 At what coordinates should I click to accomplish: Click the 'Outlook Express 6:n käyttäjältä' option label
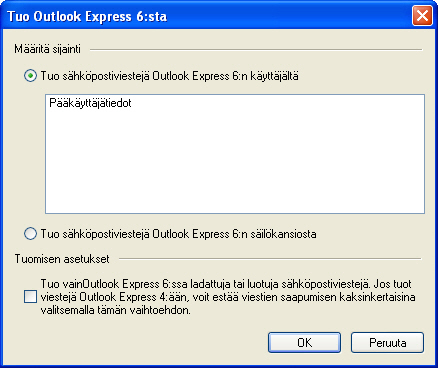[x=225, y=76]
